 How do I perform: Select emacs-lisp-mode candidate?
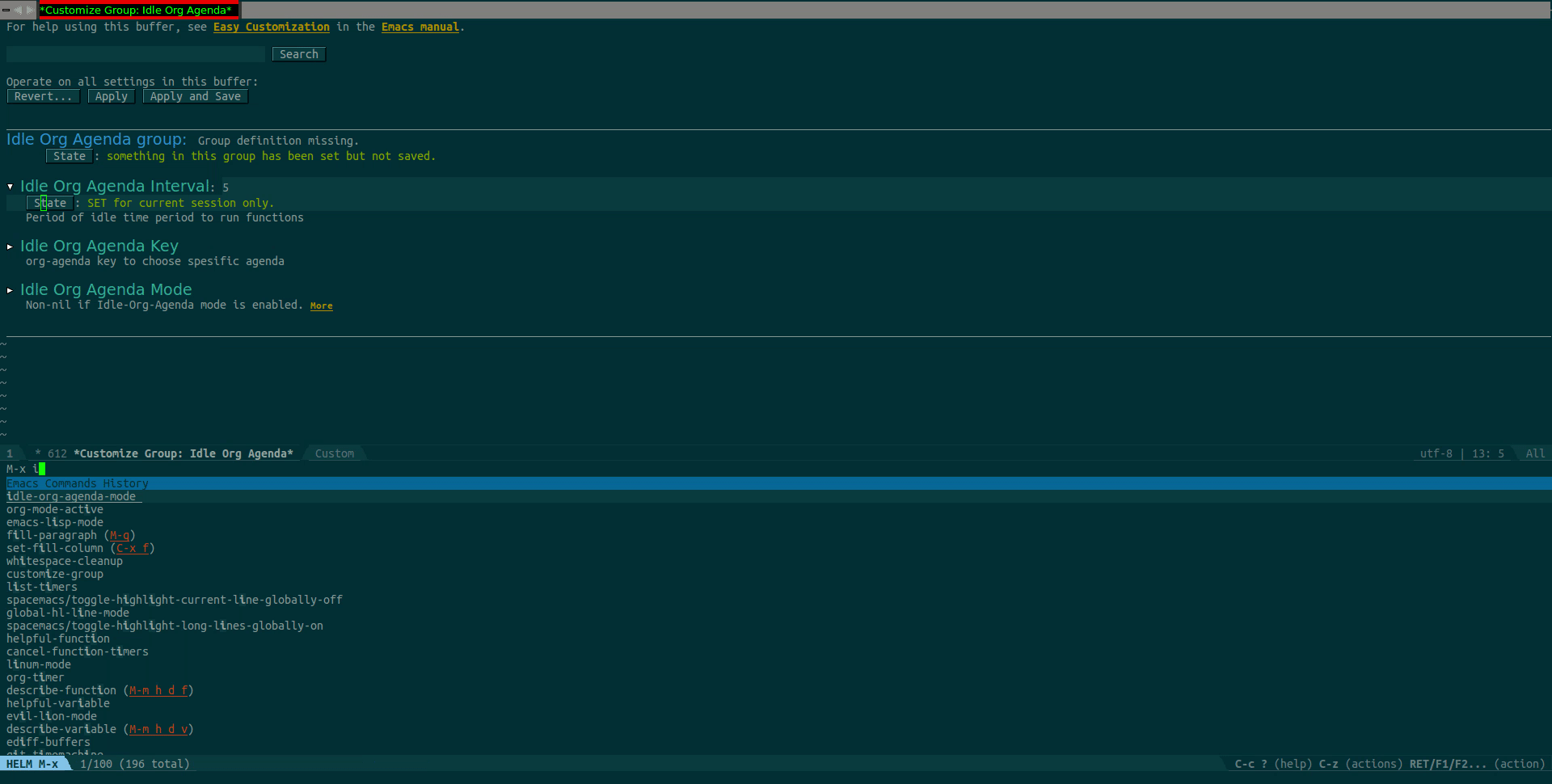[x=55, y=522]
